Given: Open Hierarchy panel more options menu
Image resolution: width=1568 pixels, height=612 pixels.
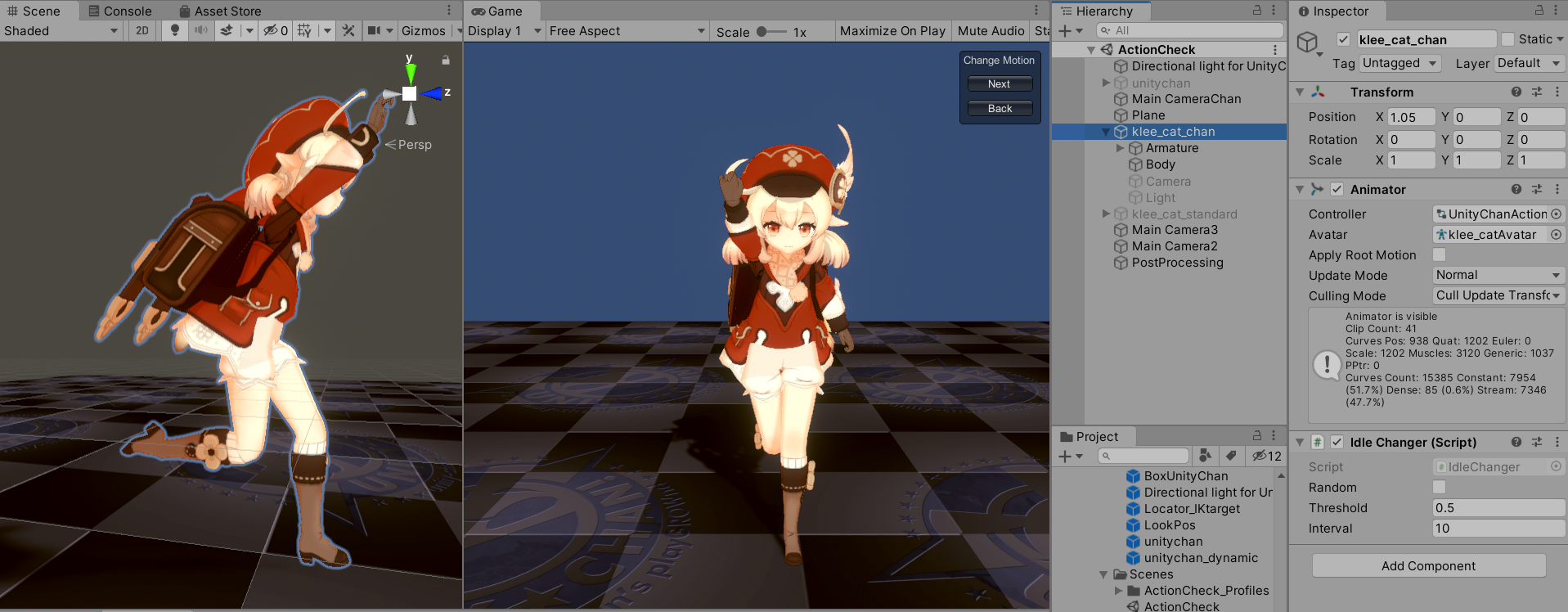Looking at the screenshot, I should pyautogui.click(x=1274, y=11).
